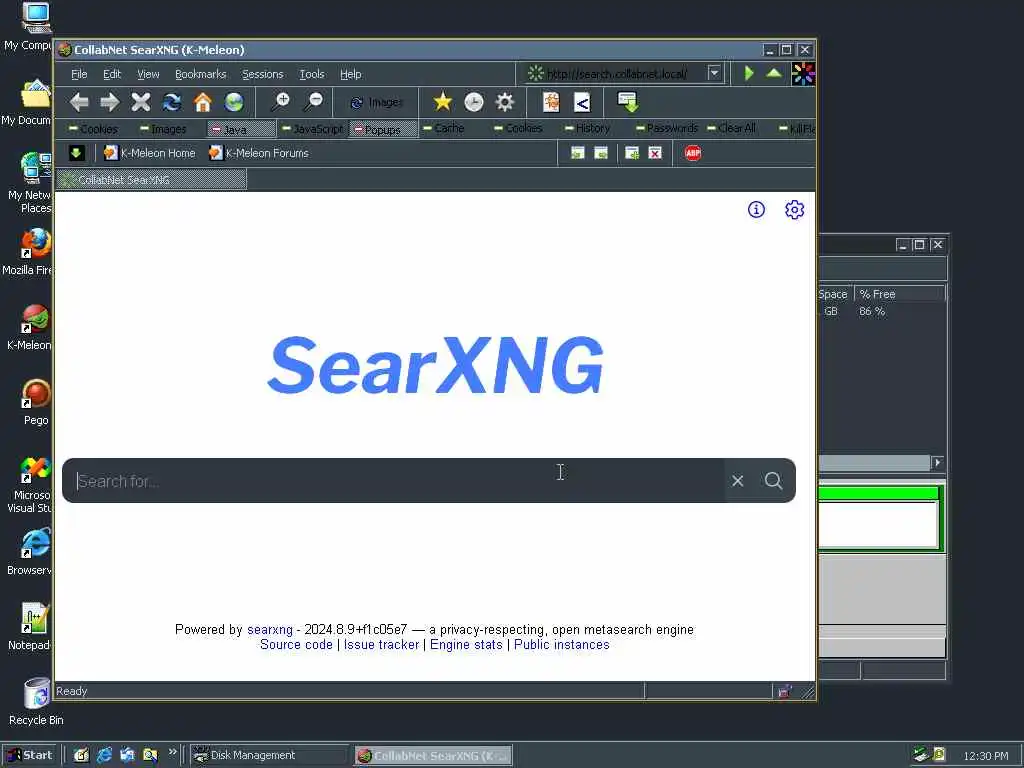Image resolution: width=1024 pixels, height=768 pixels.
Task: Toggle Java in the privacy bar
Action: [x=241, y=129]
